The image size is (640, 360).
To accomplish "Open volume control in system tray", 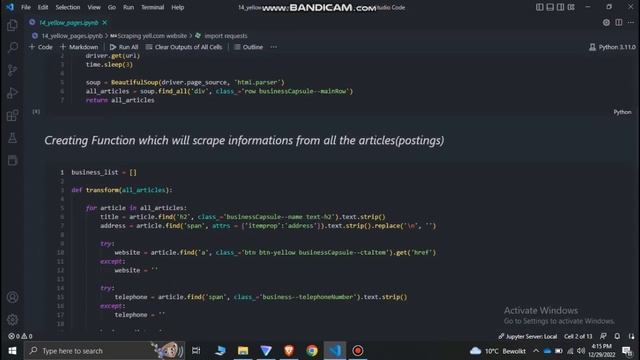I will click(x=581, y=351).
